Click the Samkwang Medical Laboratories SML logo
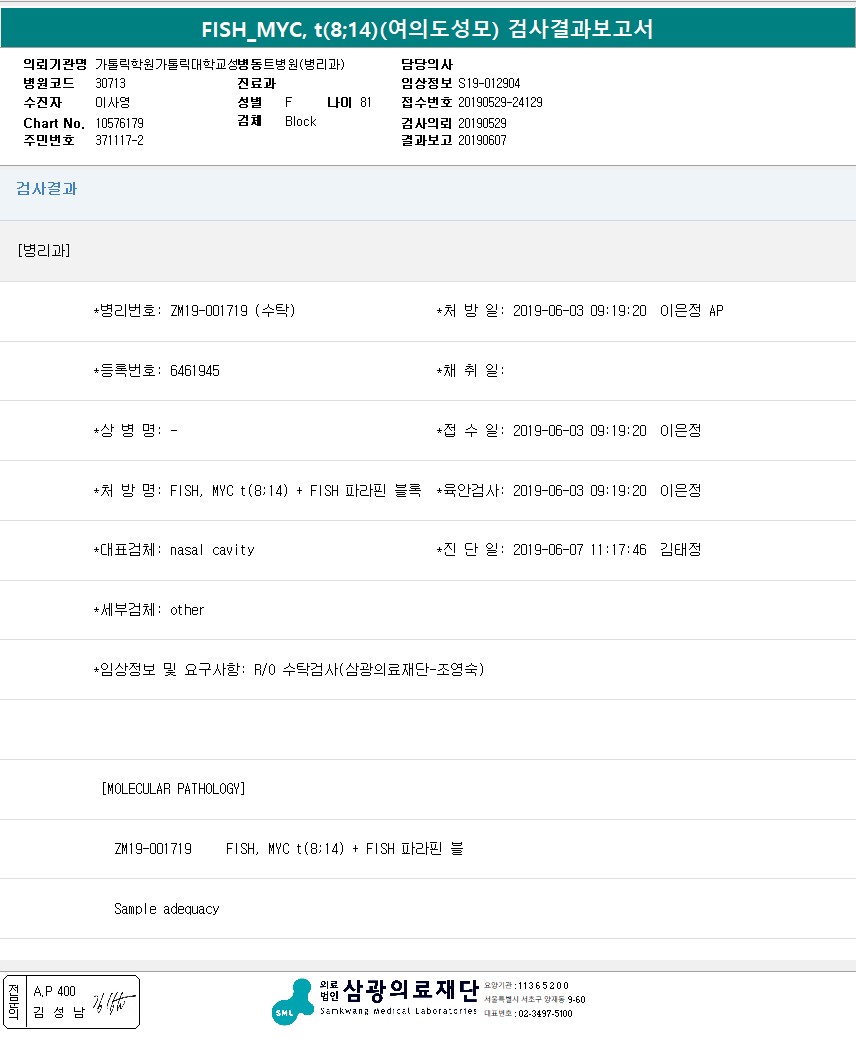856x1040 pixels. coord(292,1002)
